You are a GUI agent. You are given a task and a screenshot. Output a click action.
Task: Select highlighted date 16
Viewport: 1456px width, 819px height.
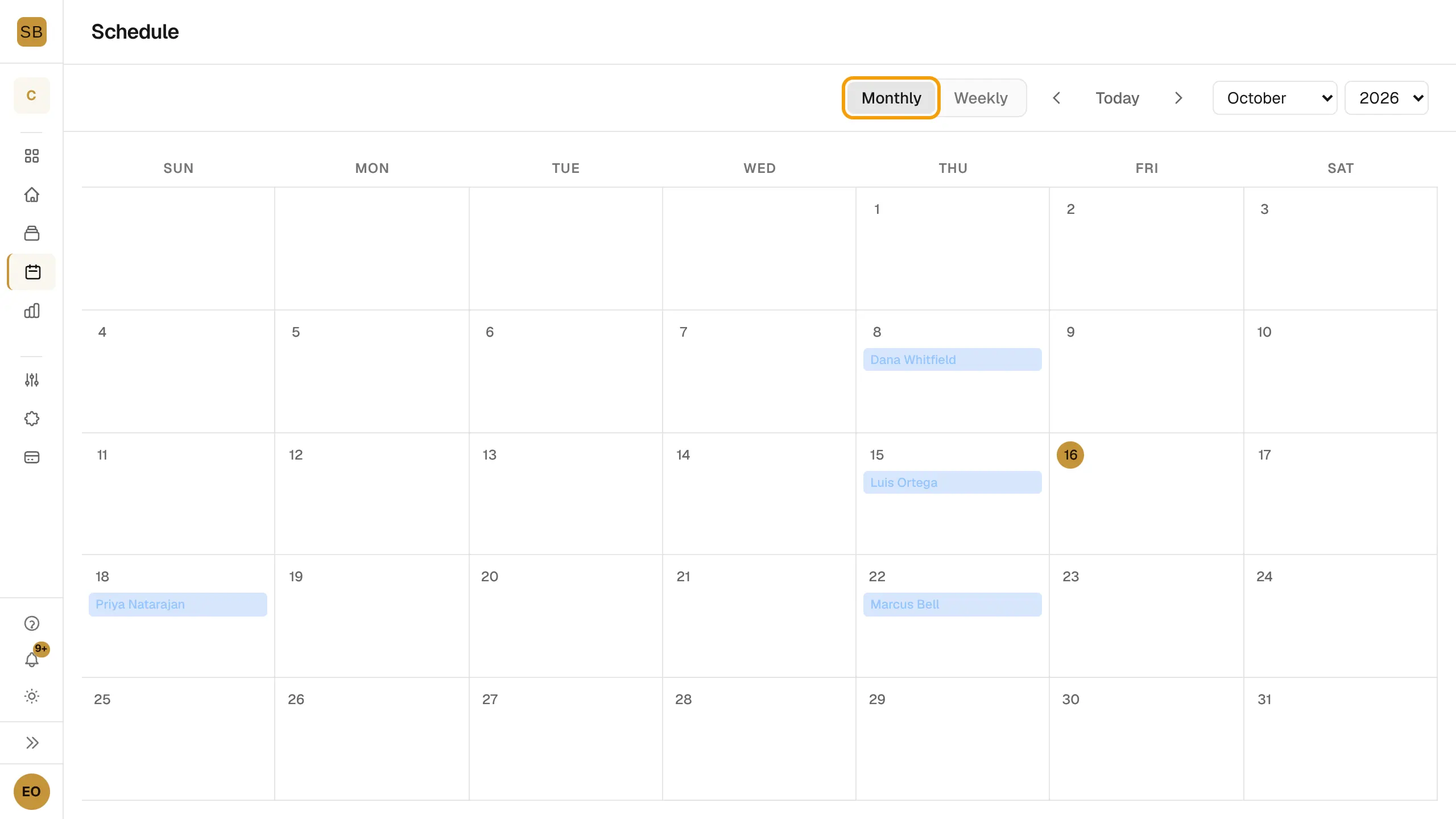tap(1070, 455)
